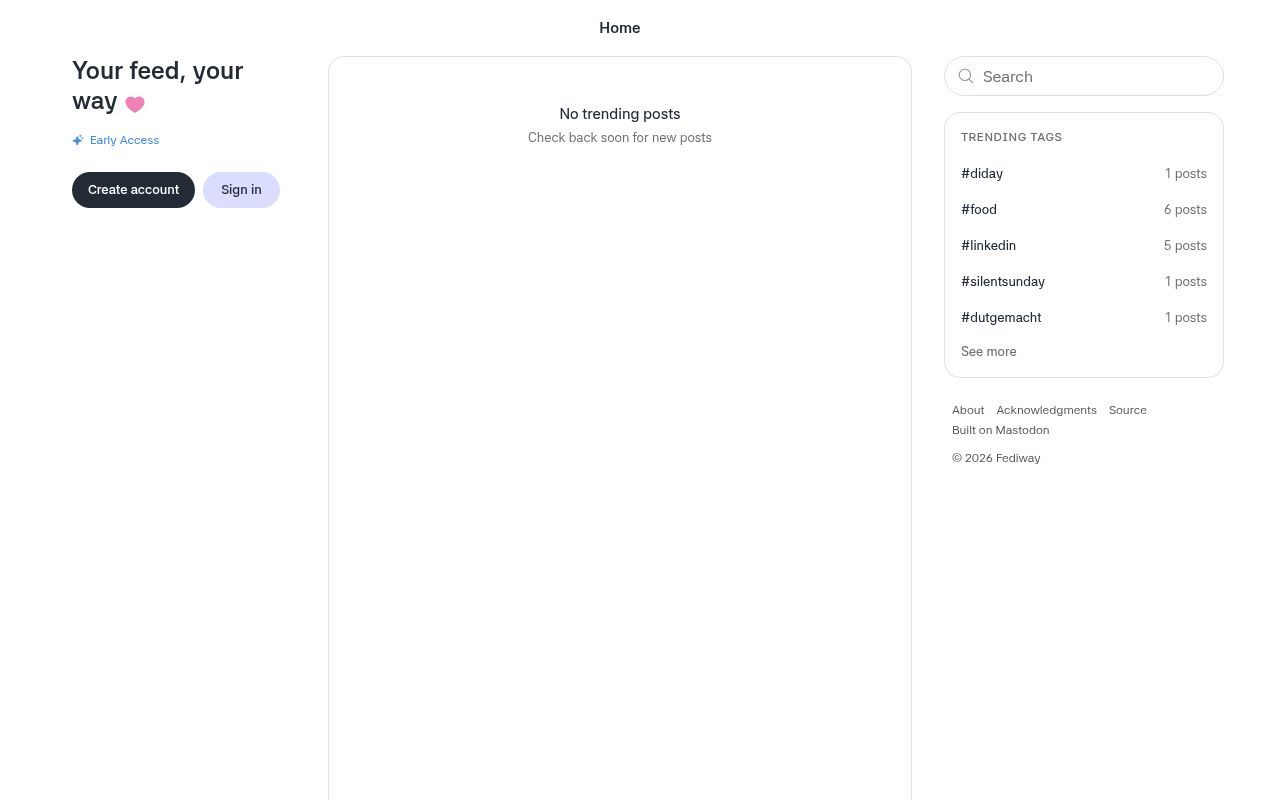Click the Sign in button
1280x800 pixels.
241,190
